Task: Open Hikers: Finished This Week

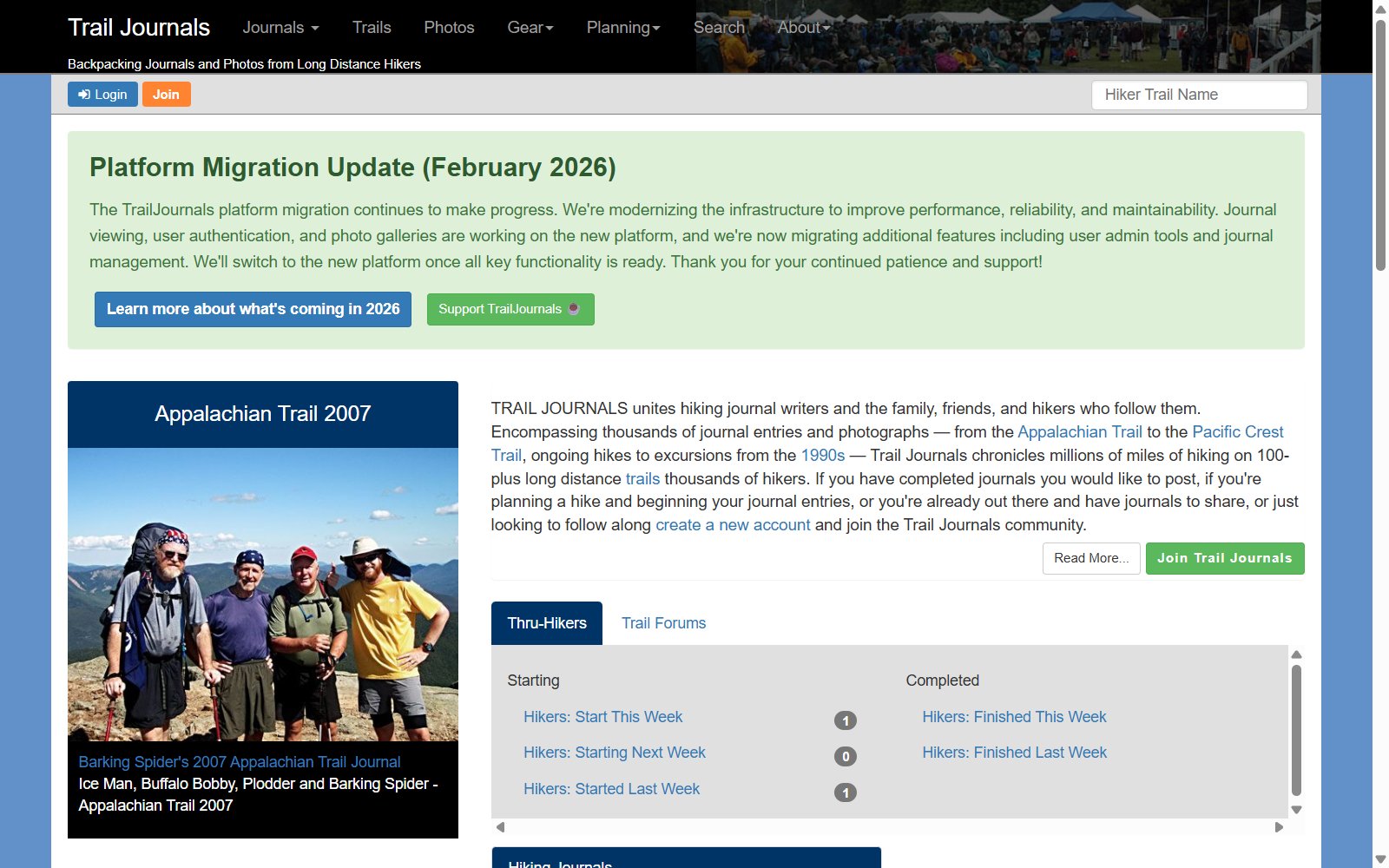Action: [1014, 717]
